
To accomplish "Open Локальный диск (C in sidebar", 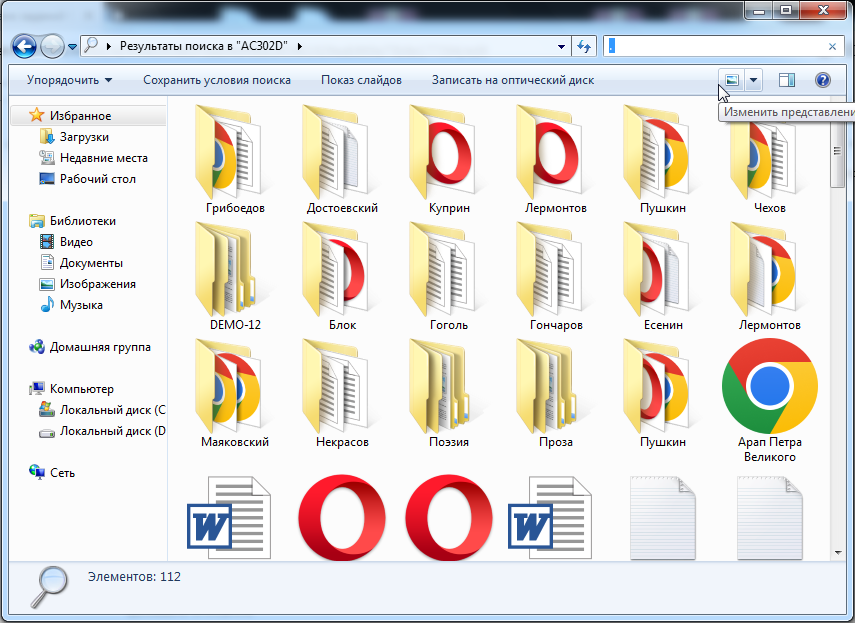I will point(112,410).
